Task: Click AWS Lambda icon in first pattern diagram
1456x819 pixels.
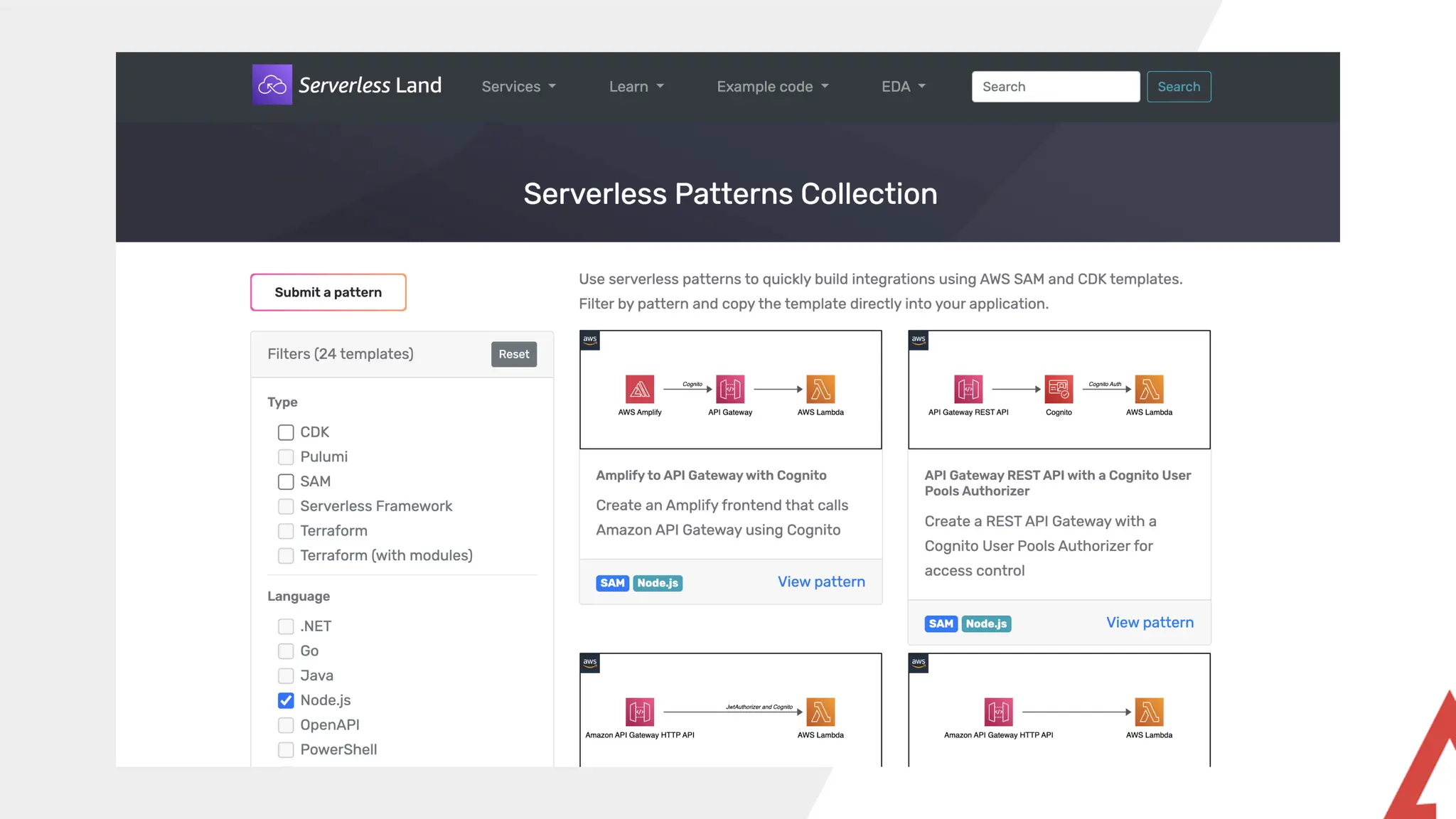Action: [820, 389]
